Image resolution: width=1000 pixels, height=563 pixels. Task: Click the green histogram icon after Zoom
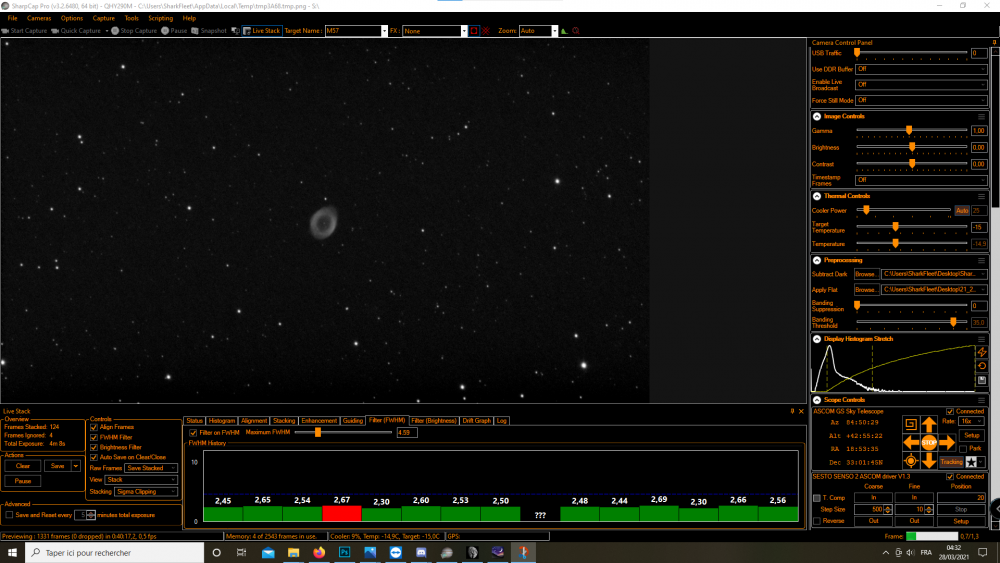tap(564, 31)
